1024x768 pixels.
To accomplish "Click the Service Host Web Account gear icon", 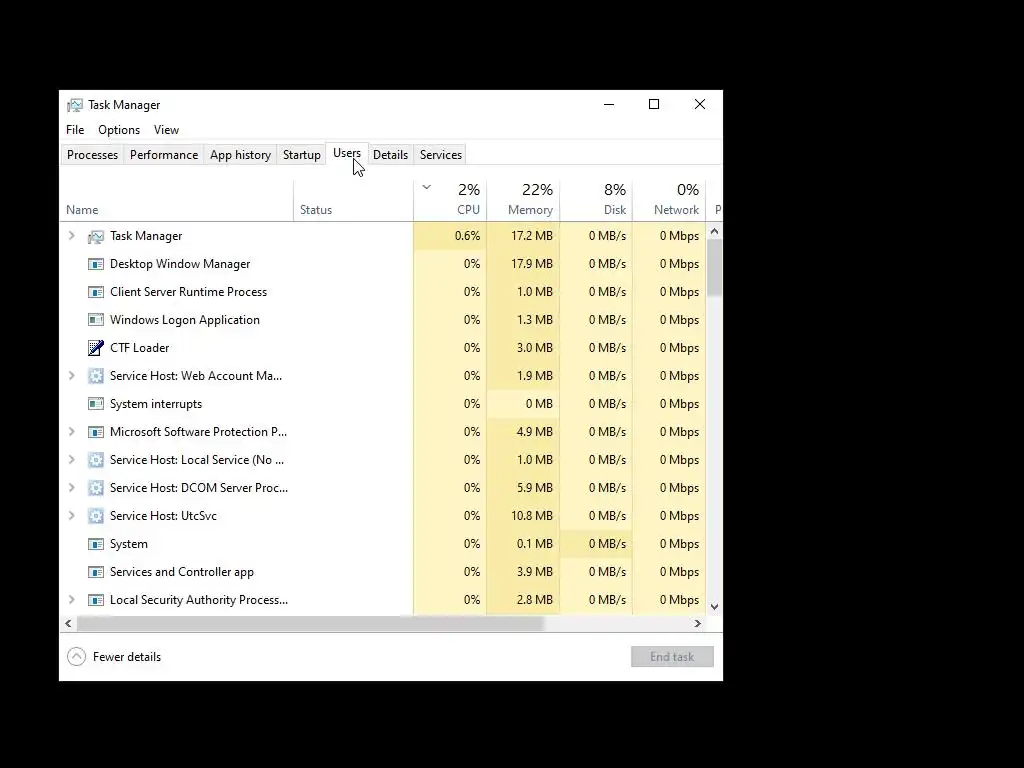I will click(96, 376).
